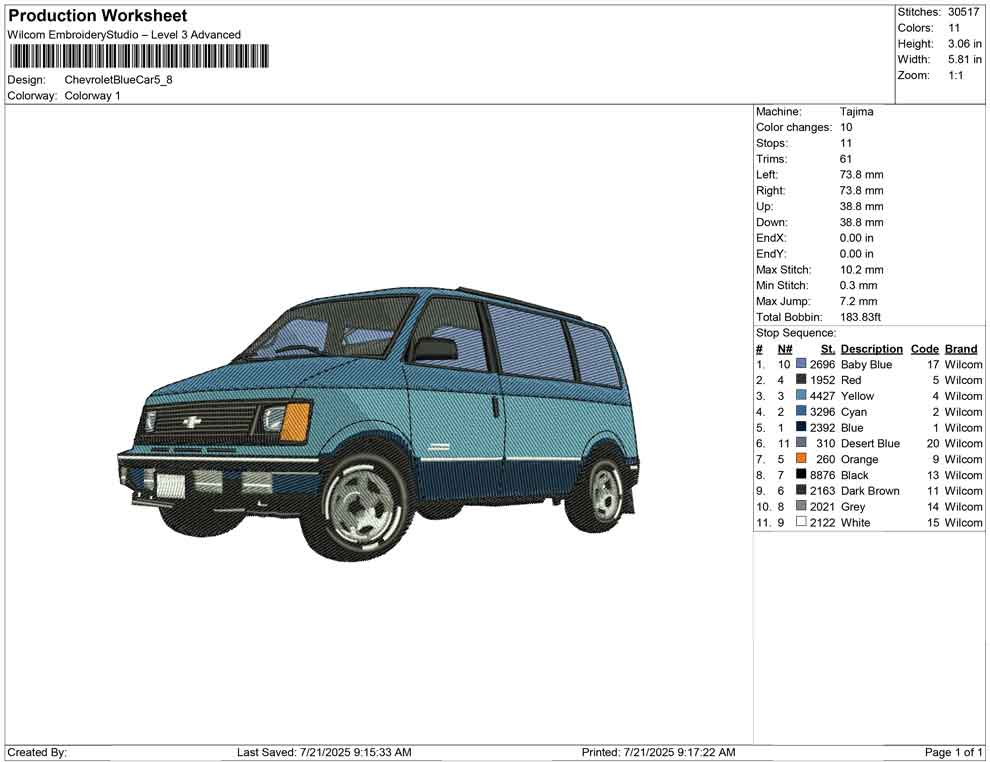The height and width of the screenshot is (762, 990).
Task: Select the Orange thread color swatch
Action: coord(801,459)
